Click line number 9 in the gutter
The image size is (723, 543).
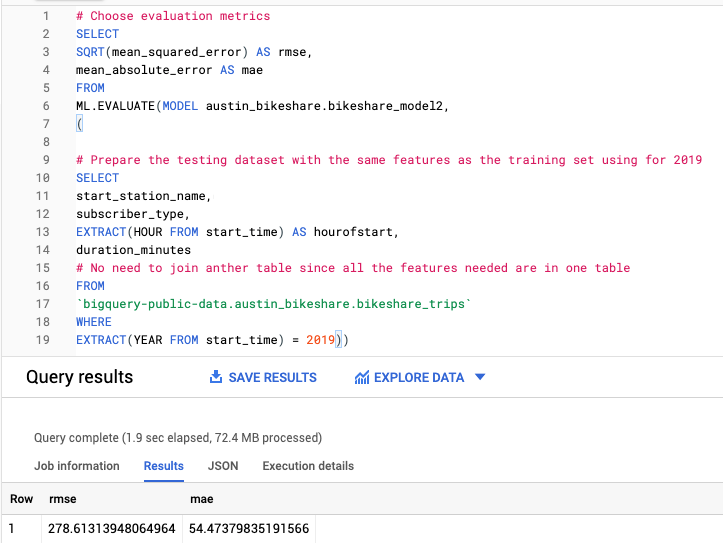click(46, 160)
